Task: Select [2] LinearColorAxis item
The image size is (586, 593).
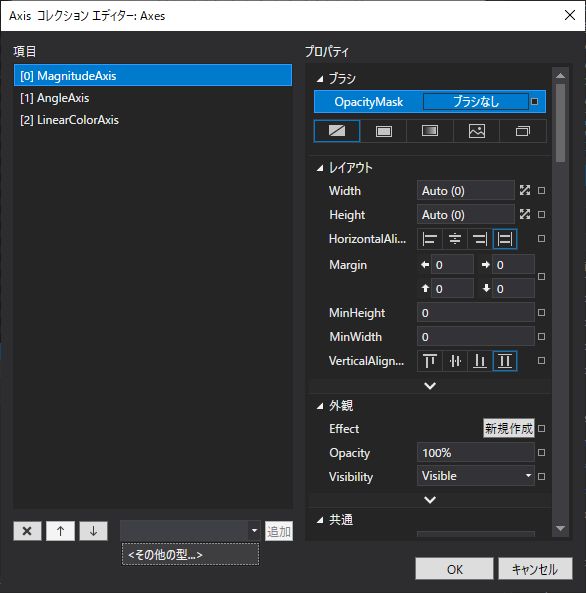Action: [153, 120]
